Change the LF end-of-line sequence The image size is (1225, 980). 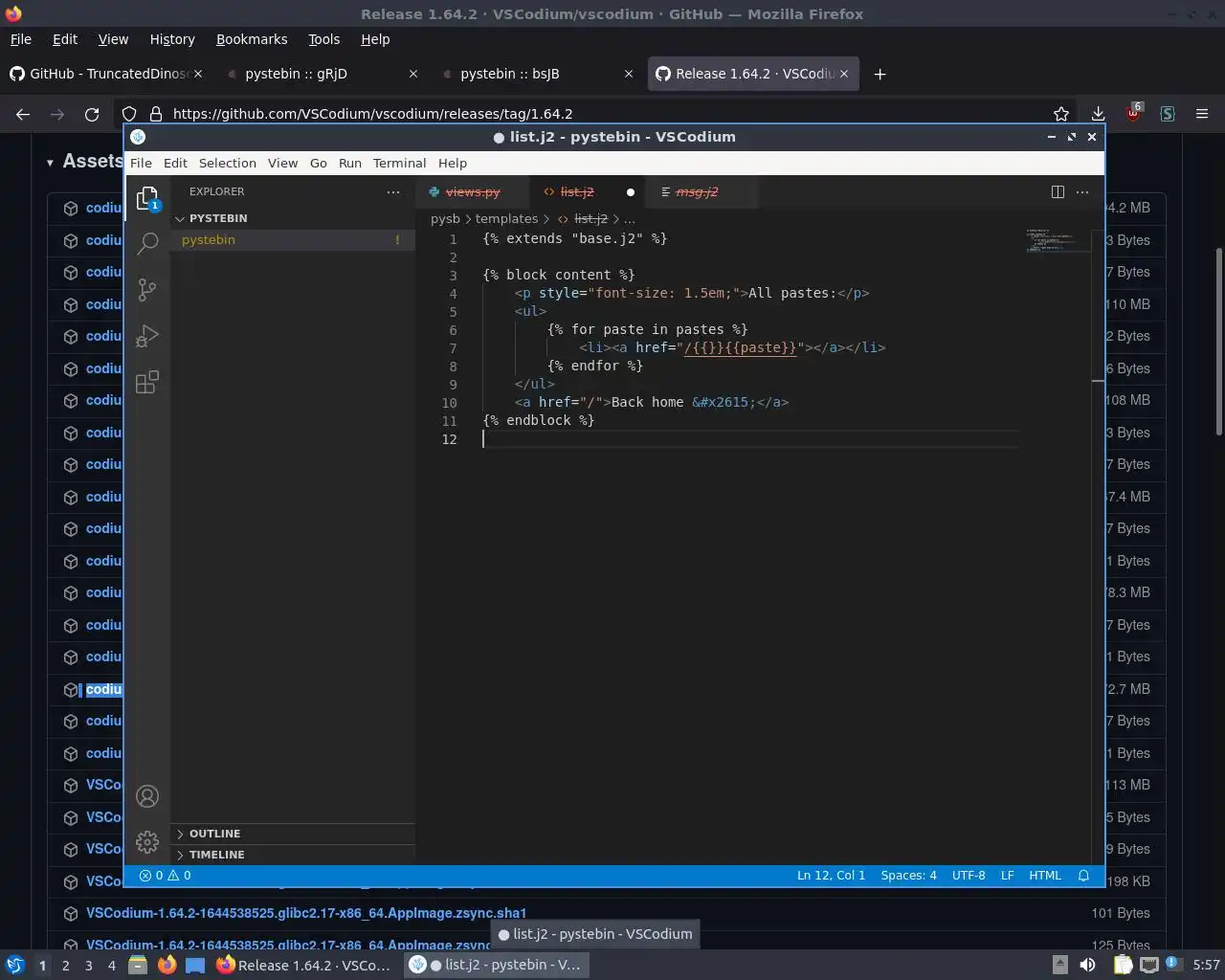pyautogui.click(x=1007, y=876)
